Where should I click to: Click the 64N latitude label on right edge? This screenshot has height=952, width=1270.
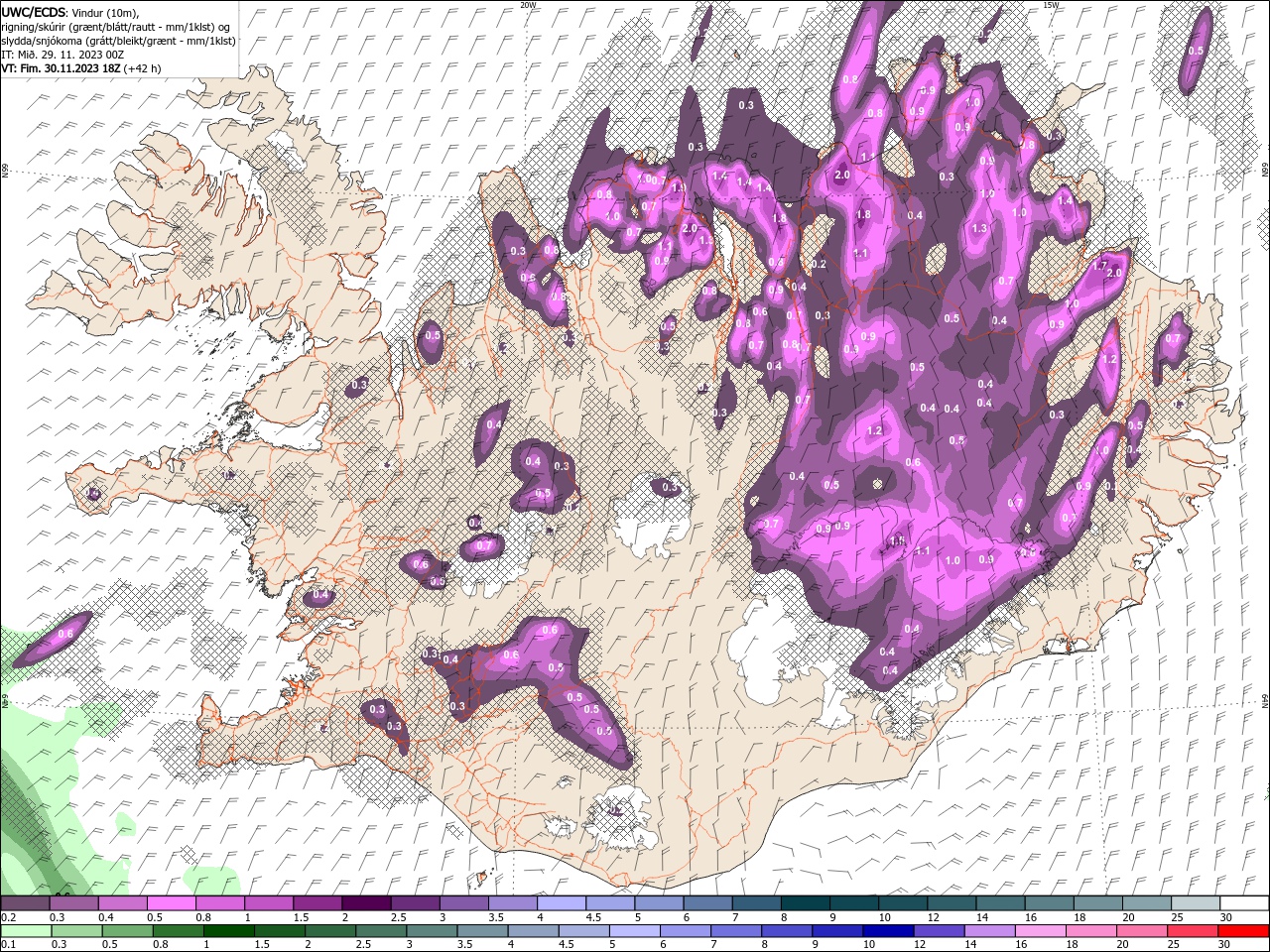point(1265,699)
